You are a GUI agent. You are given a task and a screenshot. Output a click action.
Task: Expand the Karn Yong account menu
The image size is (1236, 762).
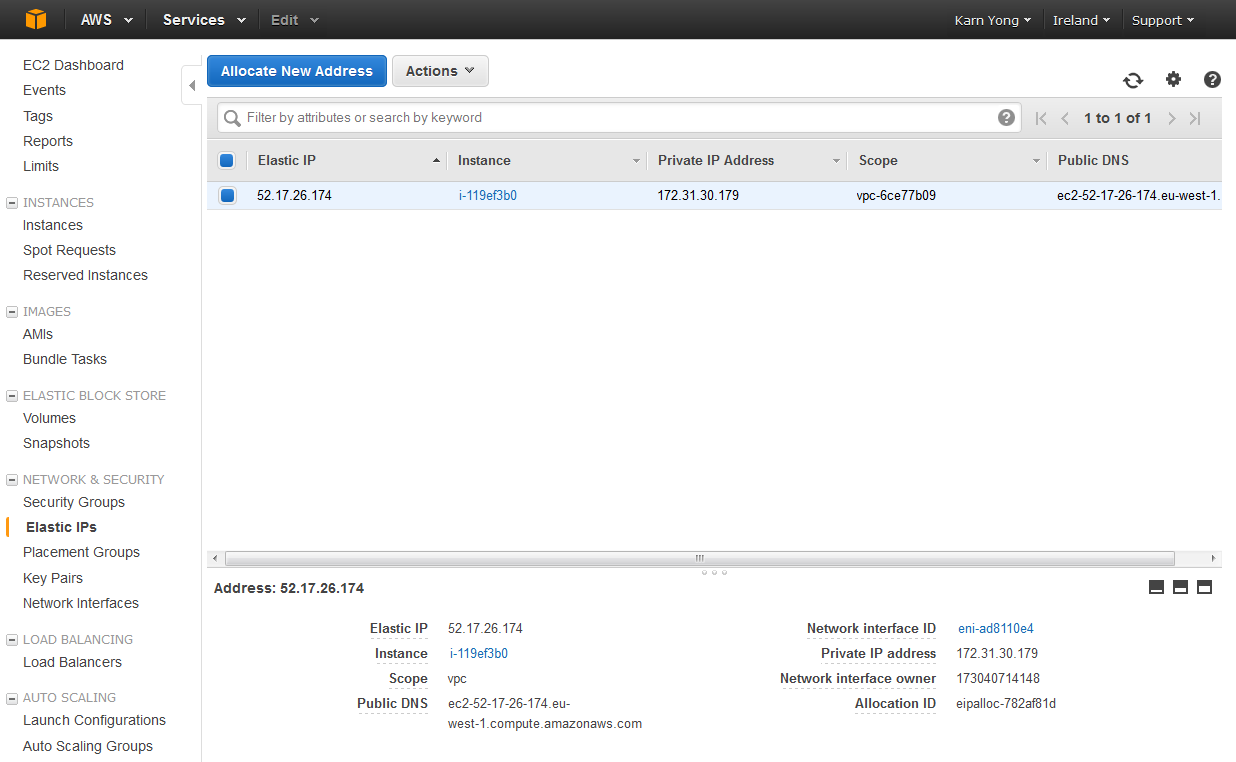click(992, 20)
